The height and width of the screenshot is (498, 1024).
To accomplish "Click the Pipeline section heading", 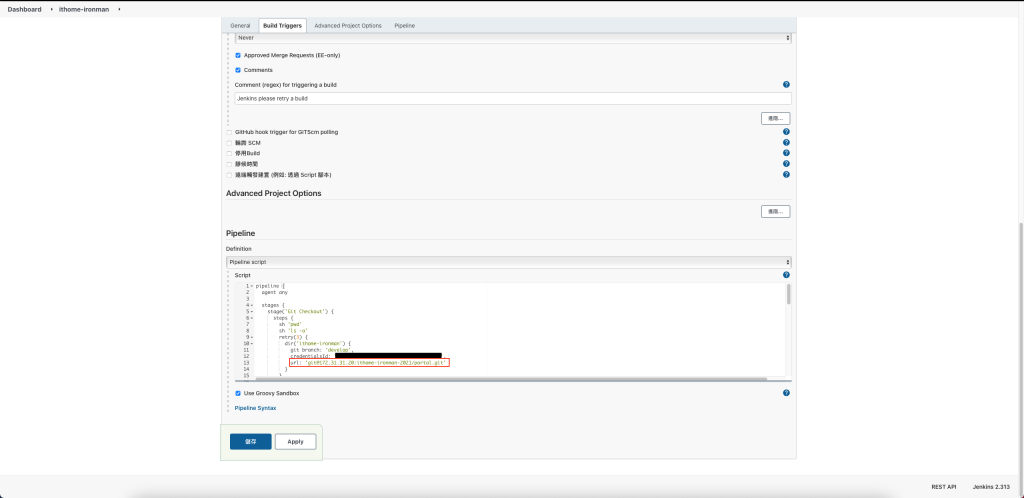I will (240, 233).
